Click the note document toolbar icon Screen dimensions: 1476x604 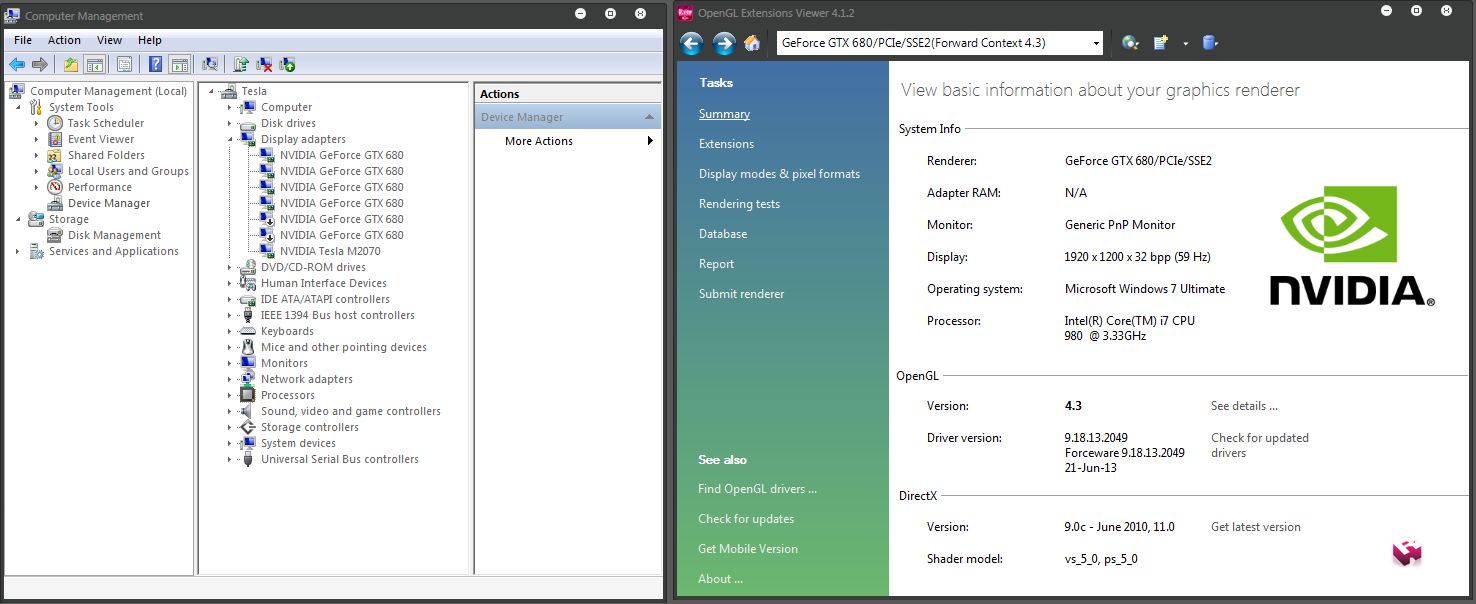(1160, 43)
